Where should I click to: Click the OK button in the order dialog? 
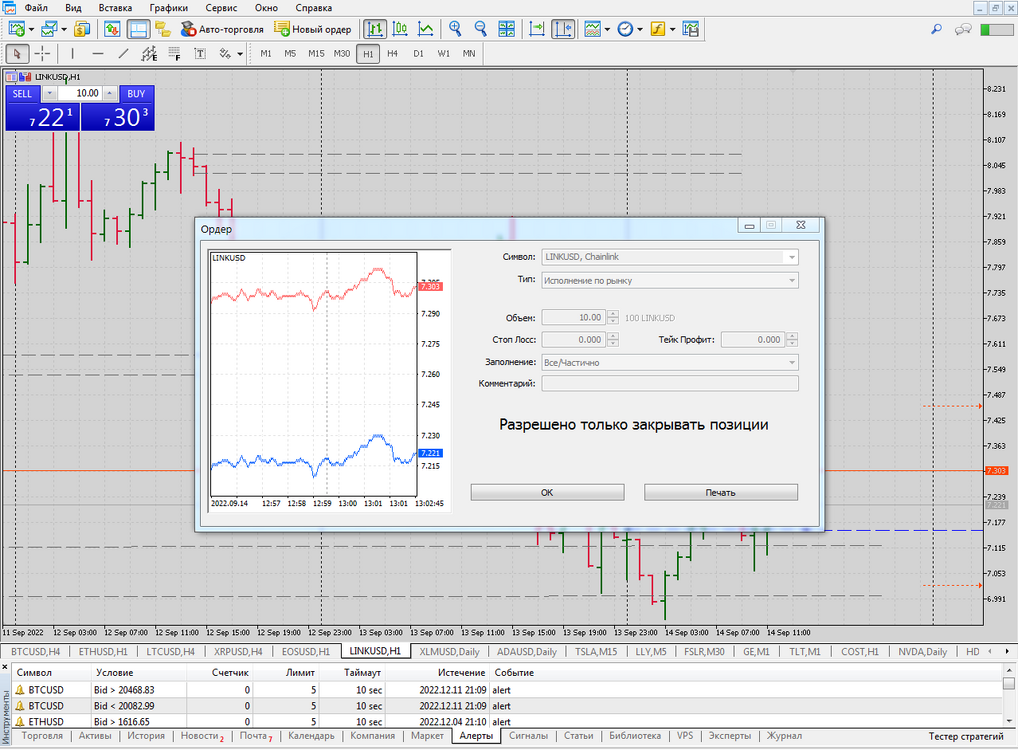click(547, 493)
